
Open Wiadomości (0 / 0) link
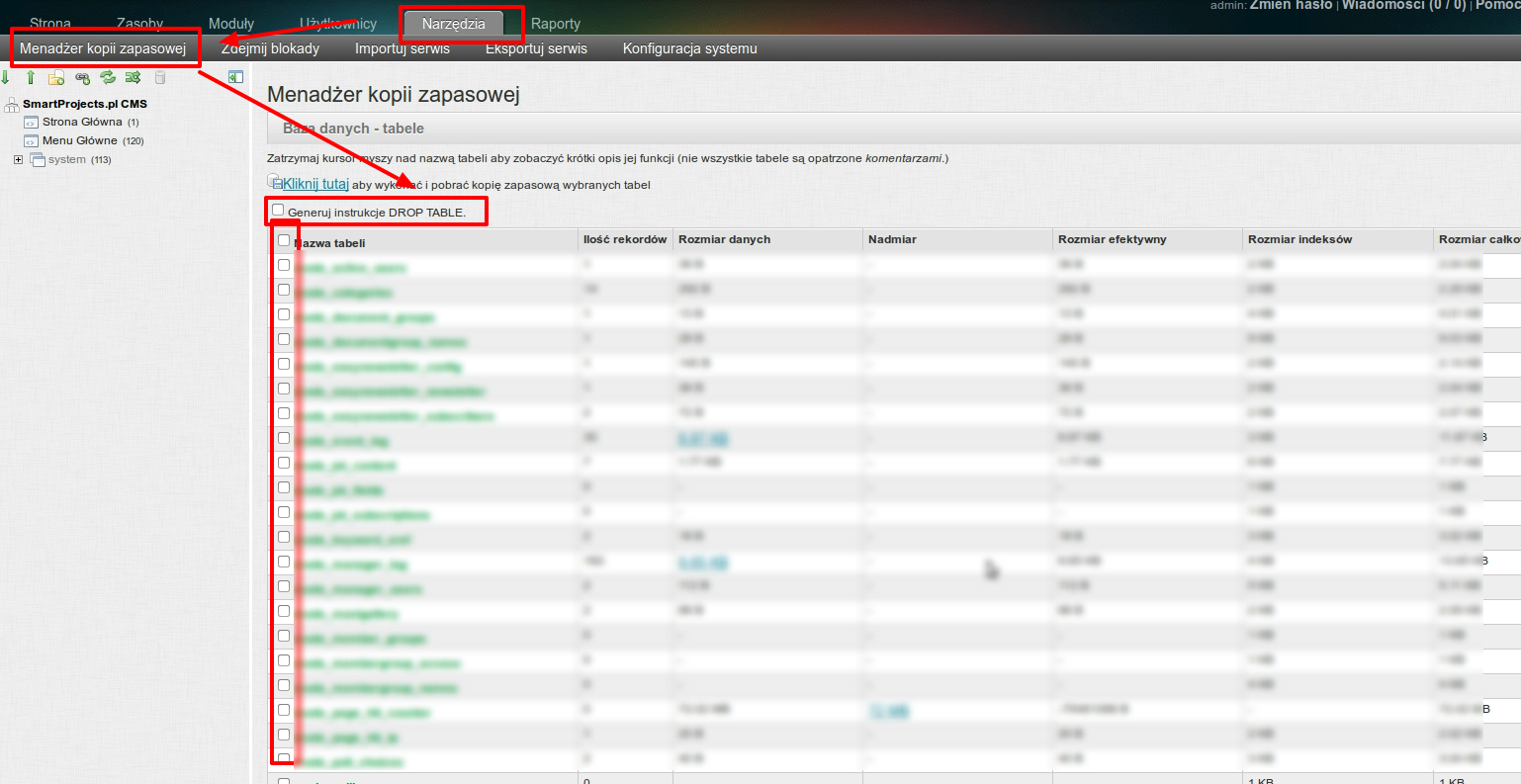(x=1403, y=5)
